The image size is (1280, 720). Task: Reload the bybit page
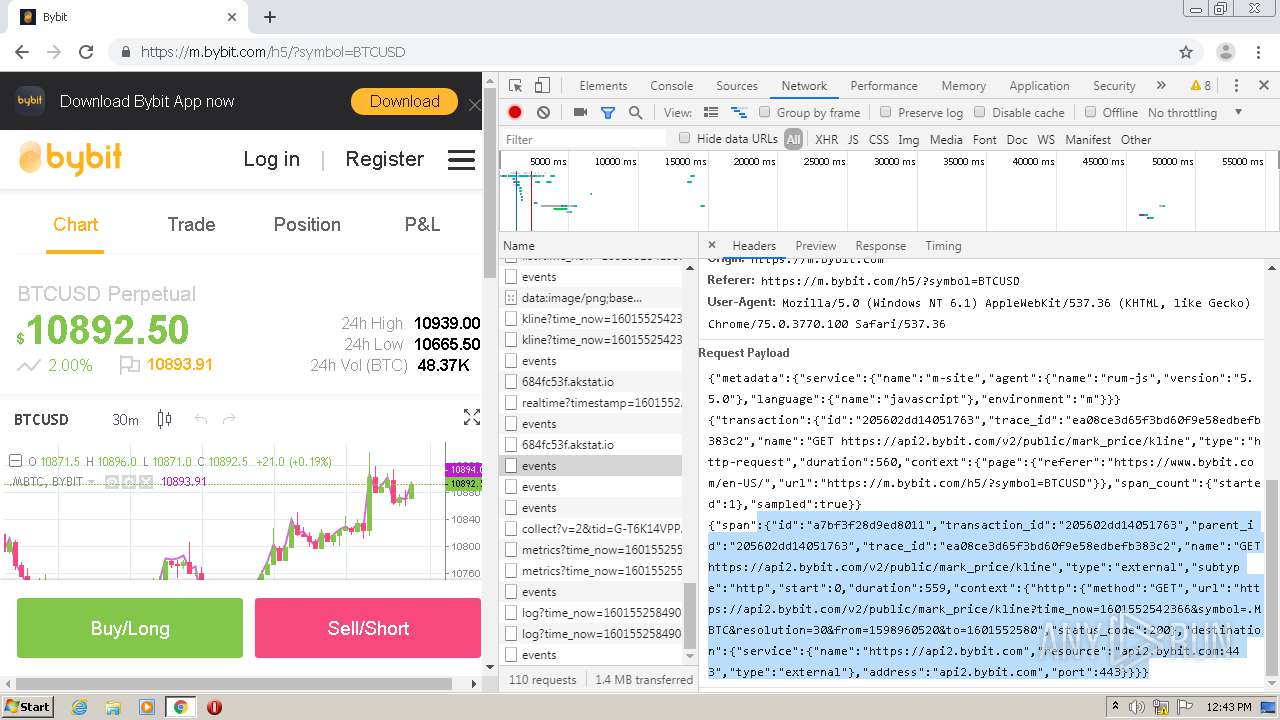(86, 52)
